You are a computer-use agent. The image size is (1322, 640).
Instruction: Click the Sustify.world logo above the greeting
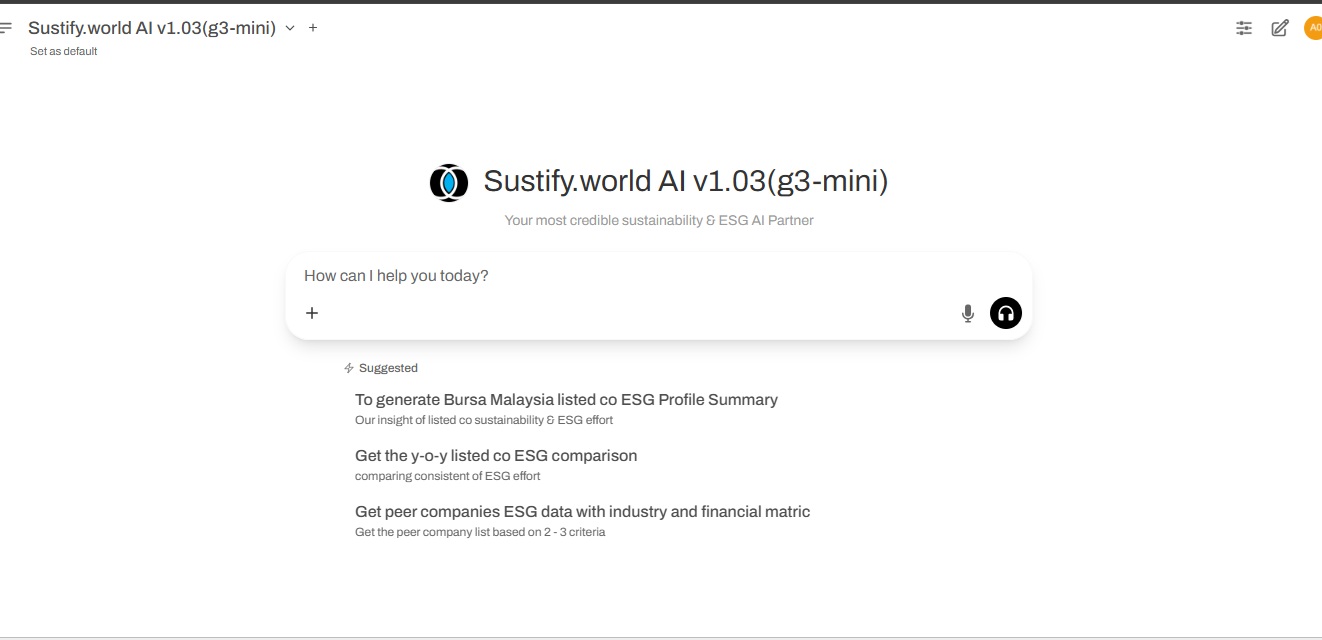[x=449, y=182]
